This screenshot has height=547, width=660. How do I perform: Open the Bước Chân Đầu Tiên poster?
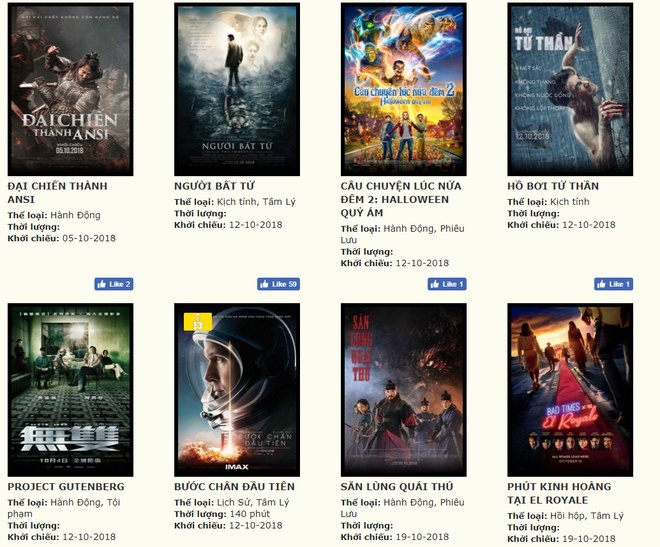(237, 390)
